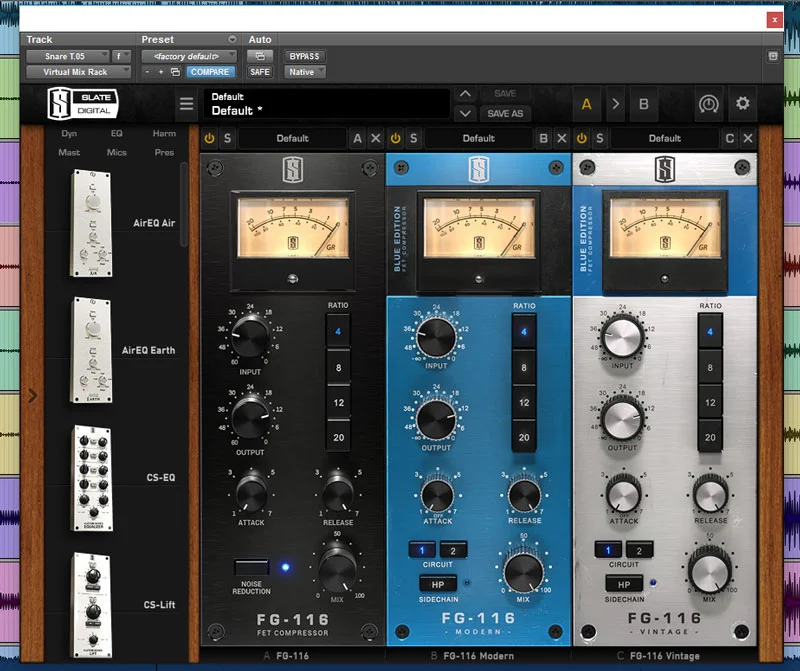This screenshot has width=800, height=671.
Task: Switch to the Mast module category
Action: click(69, 152)
